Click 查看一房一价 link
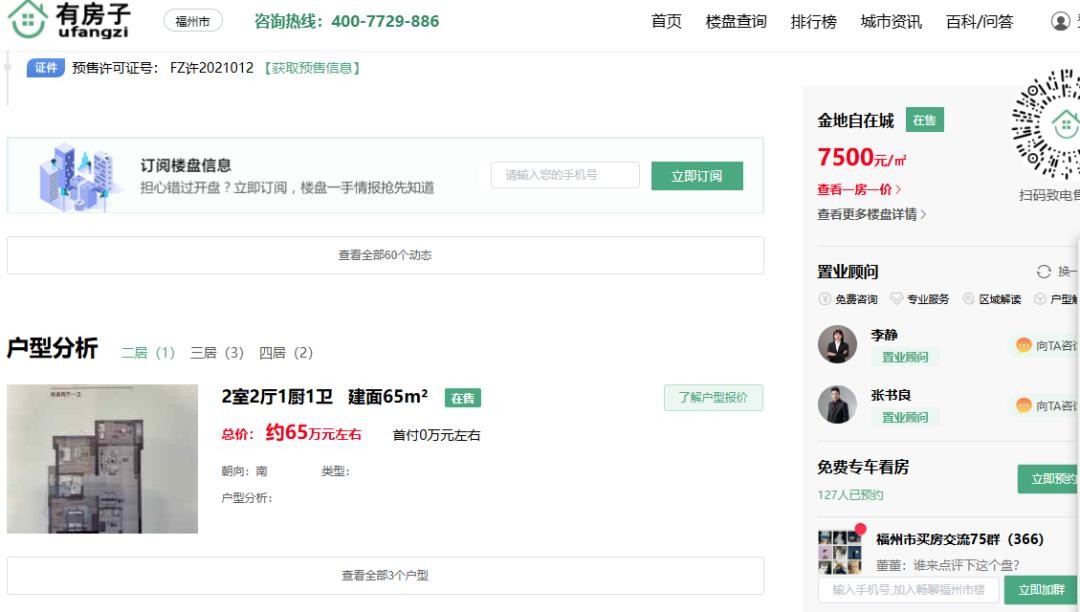The width and height of the screenshot is (1080, 612). (859, 189)
